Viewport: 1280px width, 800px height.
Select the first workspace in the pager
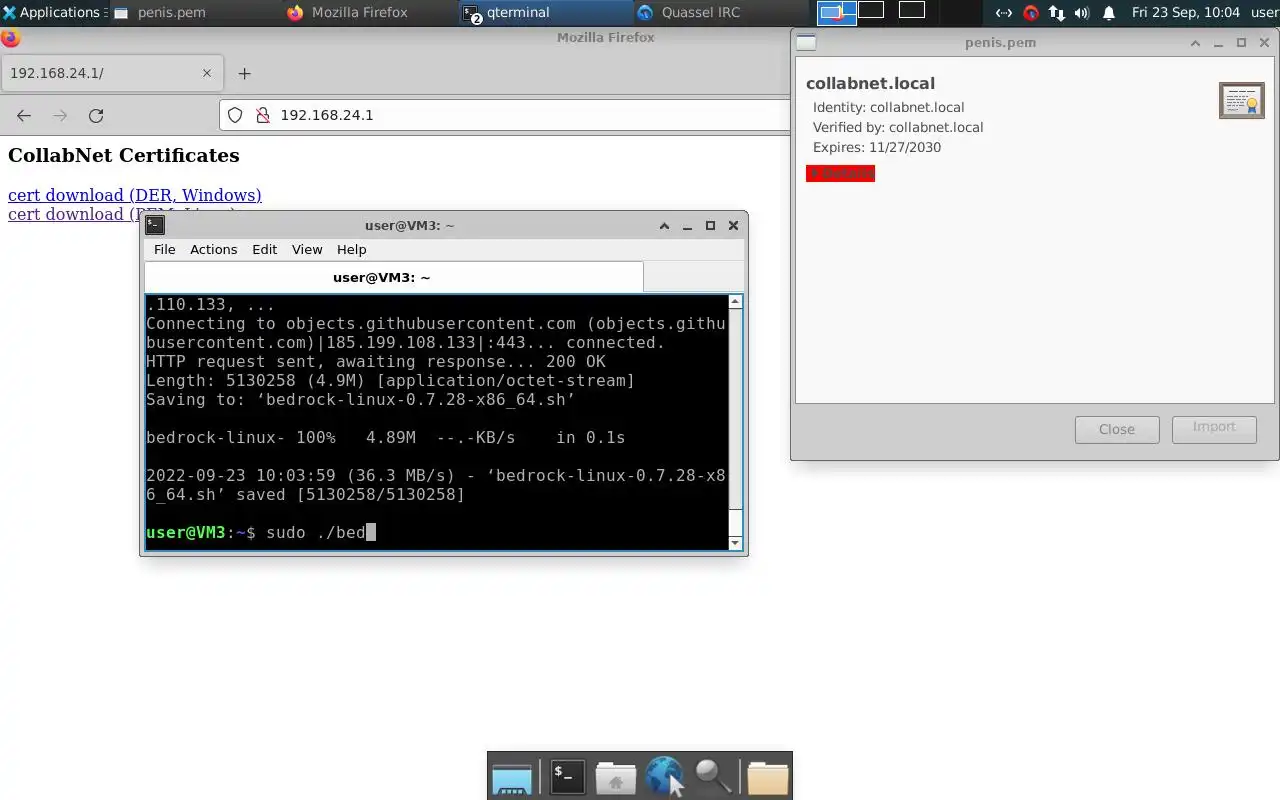(x=836, y=13)
